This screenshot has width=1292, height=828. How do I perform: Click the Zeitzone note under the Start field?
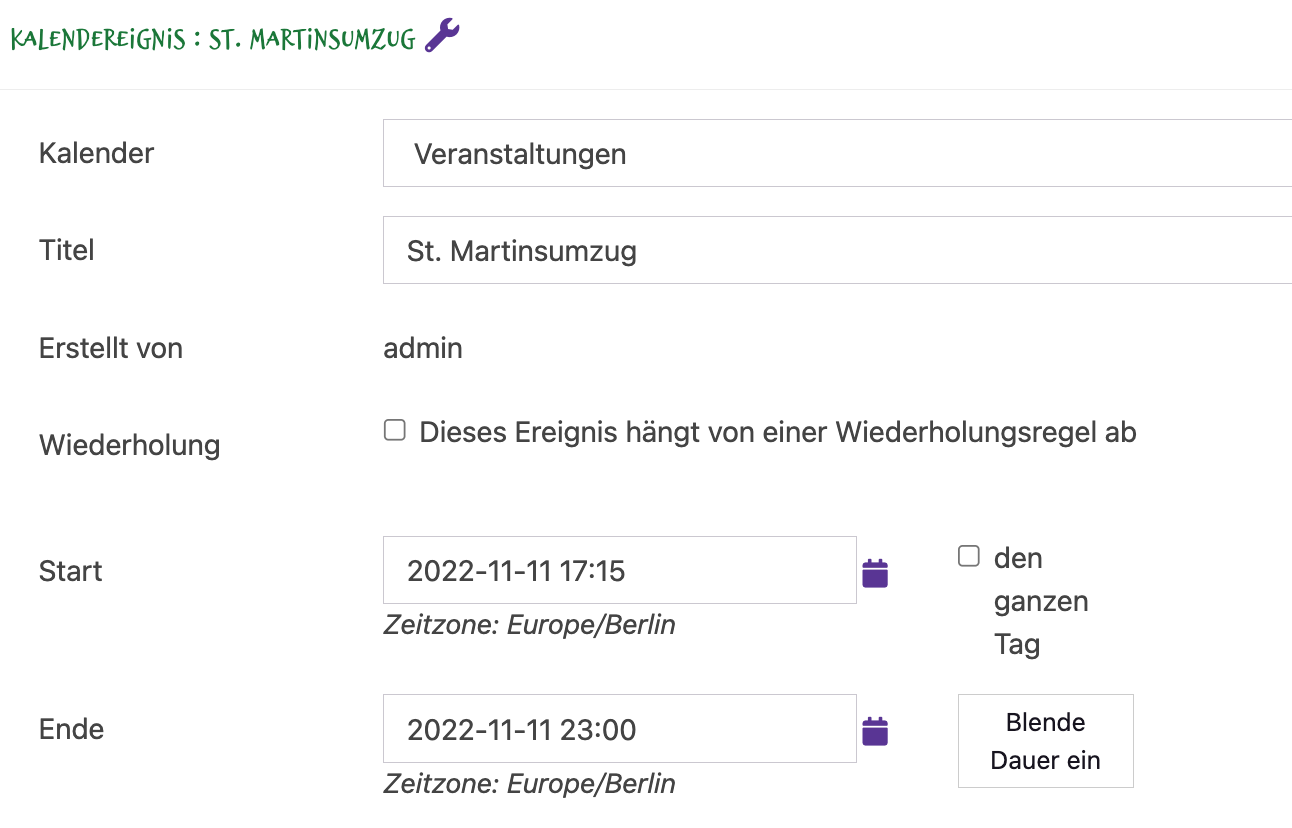(x=529, y=625)
